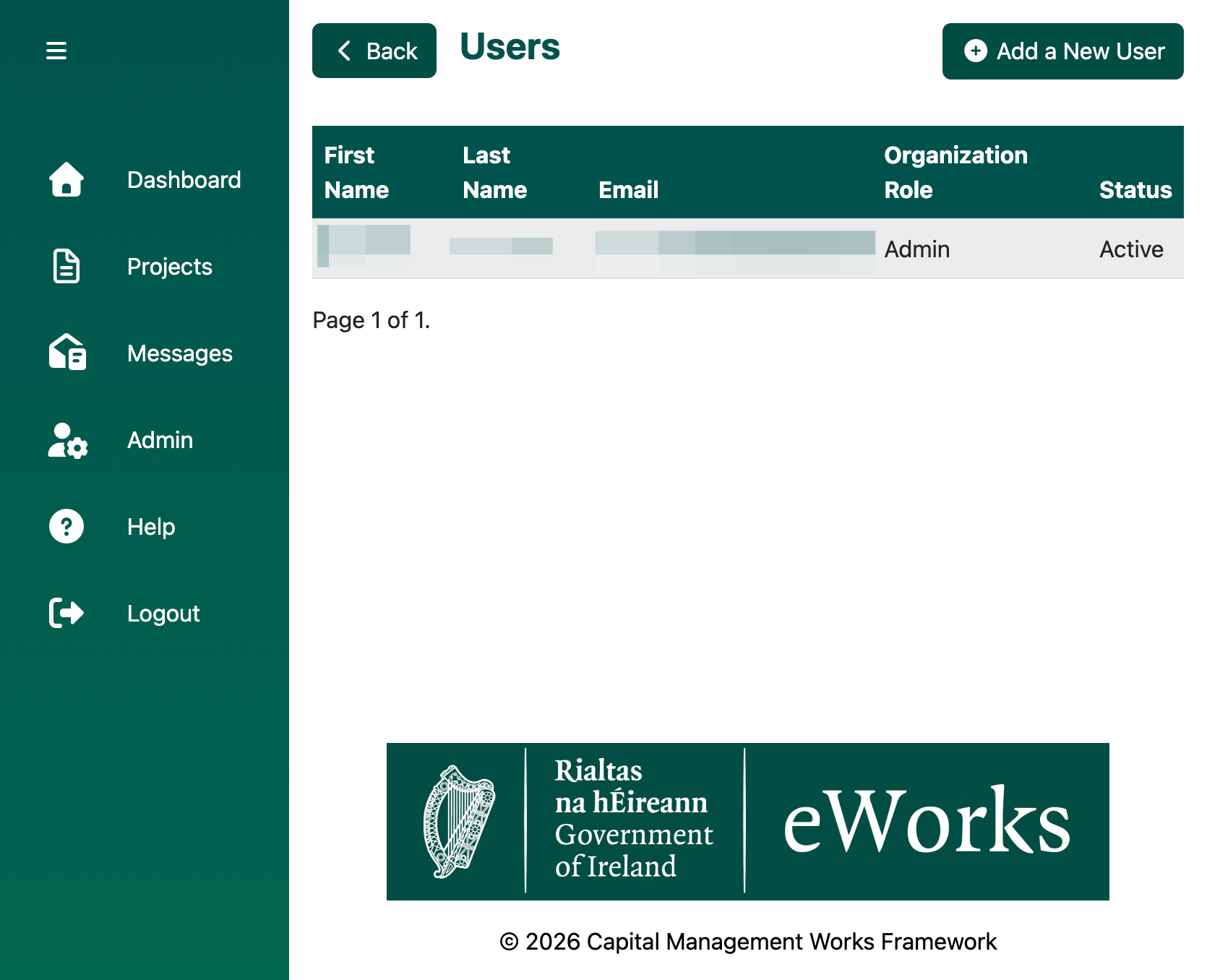The width and height of the screenshot is (1207, 980).
Task: Click the First Name column header
Action: click(x=356, y=172)
